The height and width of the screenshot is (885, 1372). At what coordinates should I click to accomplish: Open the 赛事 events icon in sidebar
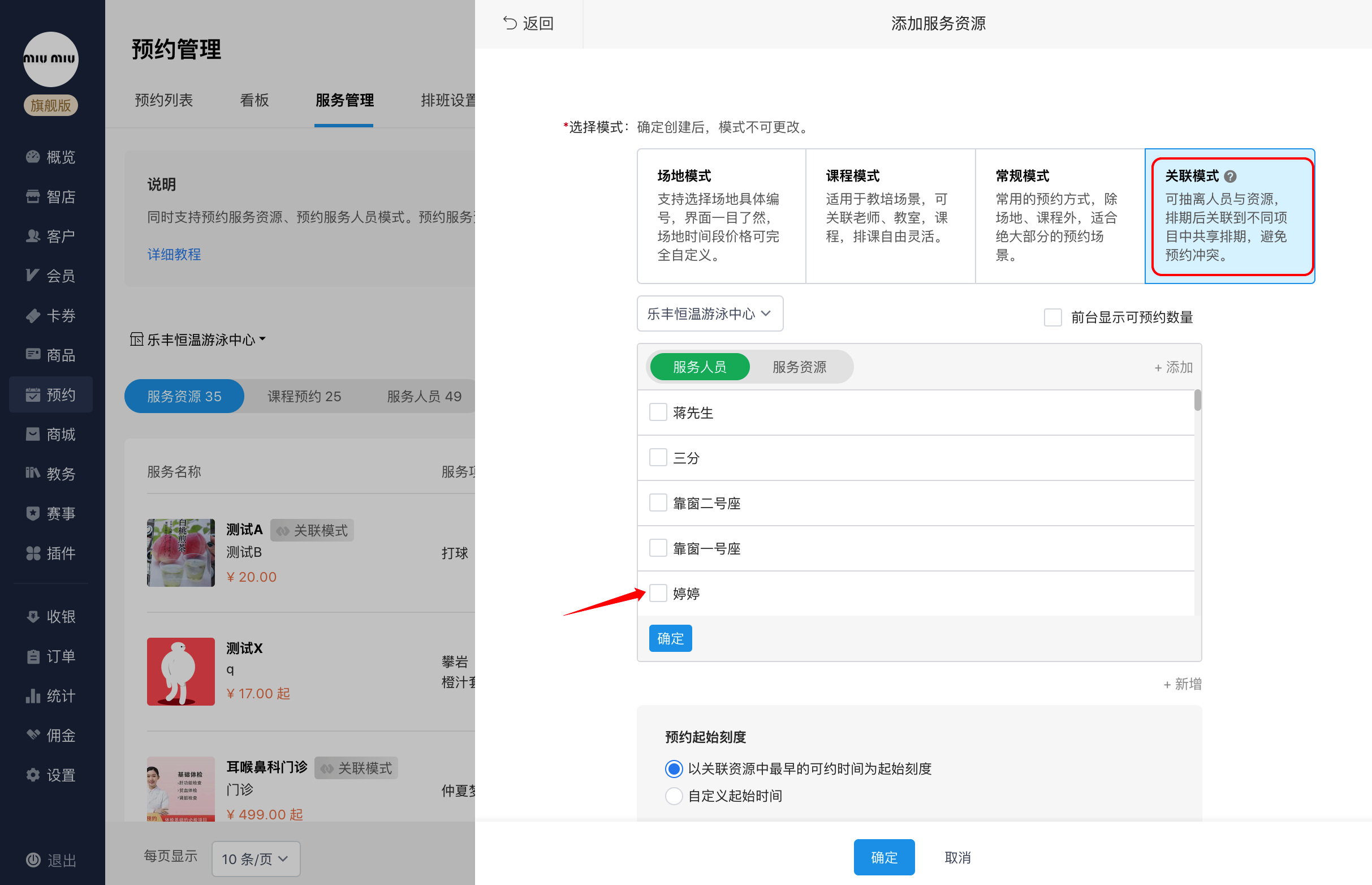pyautogui.click(x=33, y=513)
